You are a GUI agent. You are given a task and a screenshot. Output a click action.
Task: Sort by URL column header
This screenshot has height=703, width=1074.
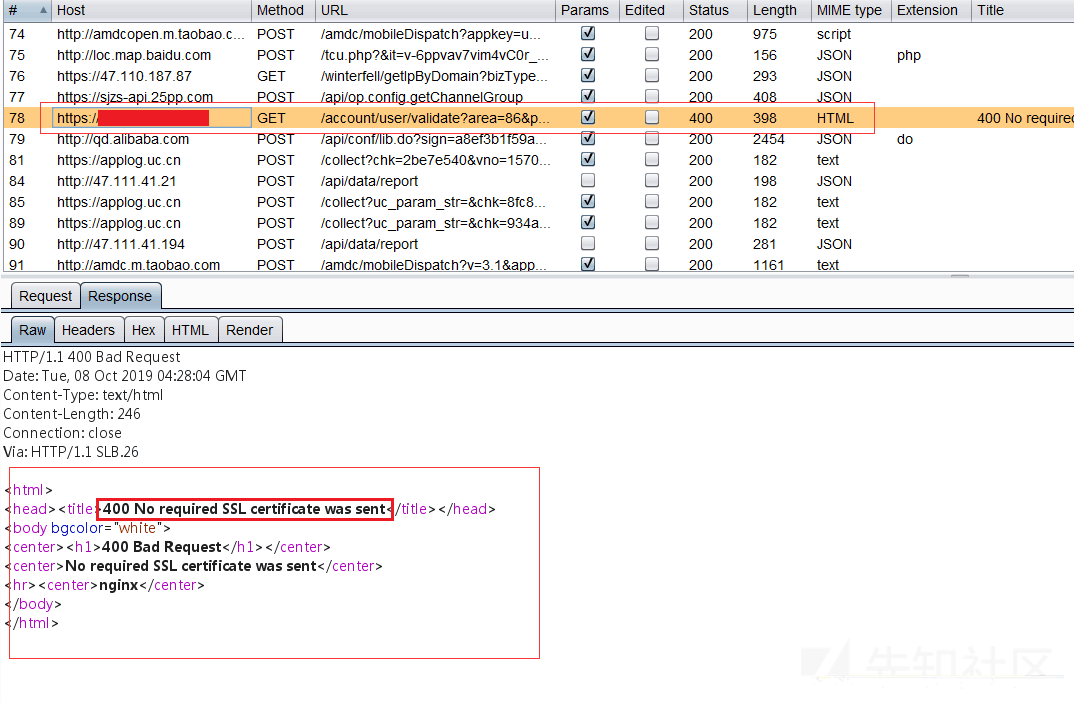pyautogui.click(x=435, y=10)
